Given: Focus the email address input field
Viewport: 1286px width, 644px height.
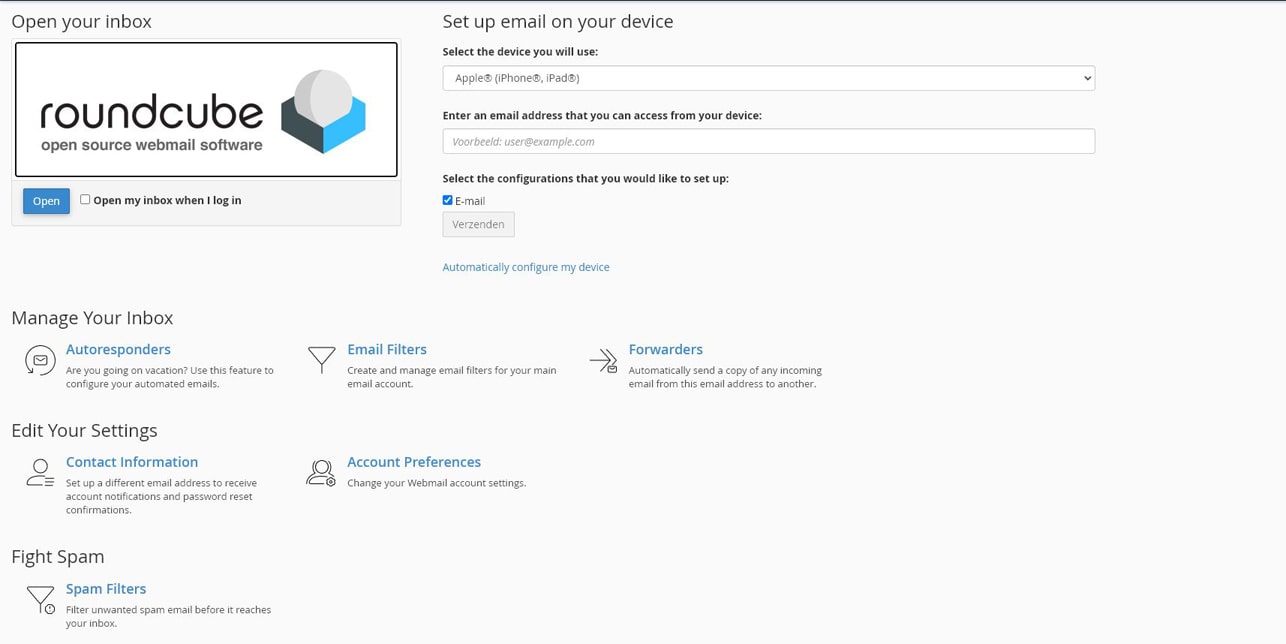Looking at the screenshot, I should coord(768,141).
